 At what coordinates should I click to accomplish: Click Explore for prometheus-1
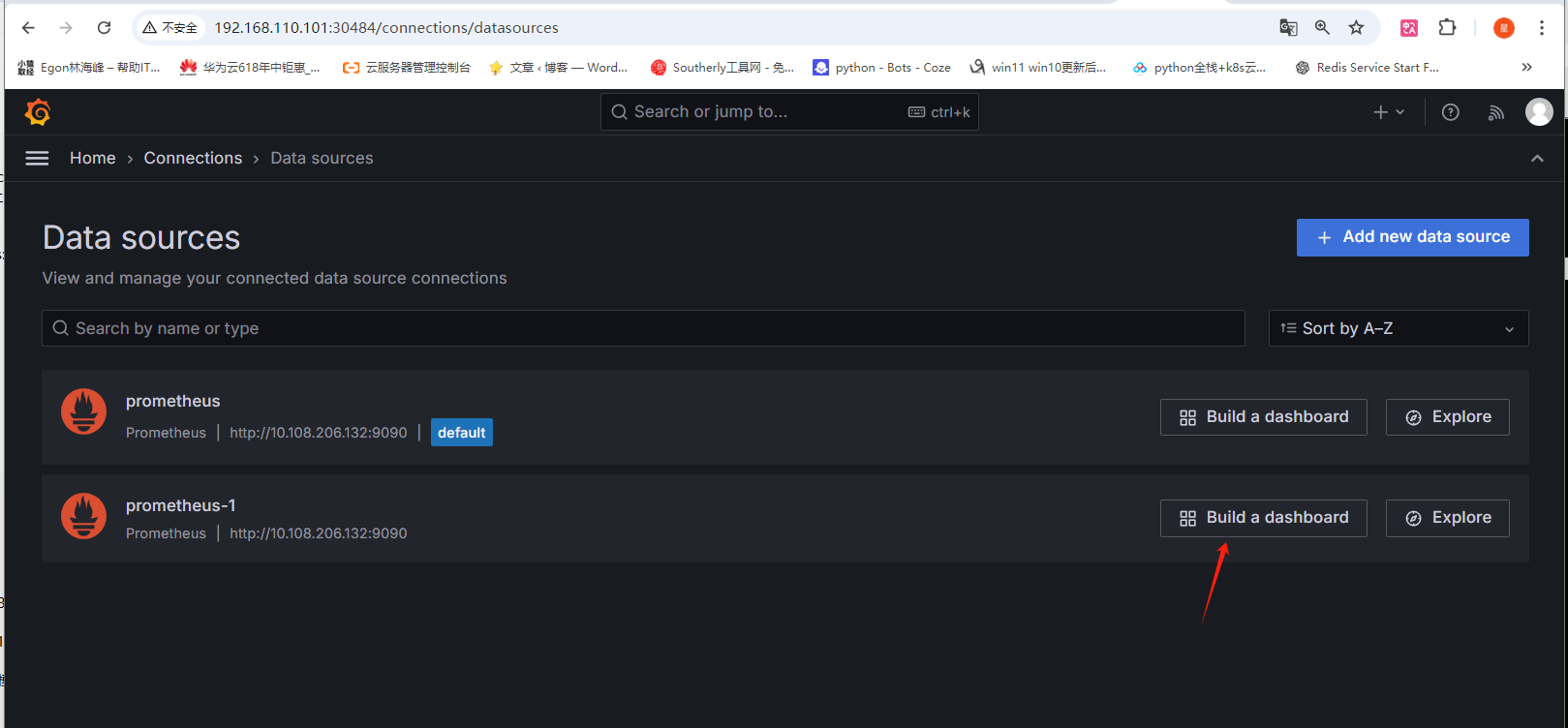(x=1448, y=518)
